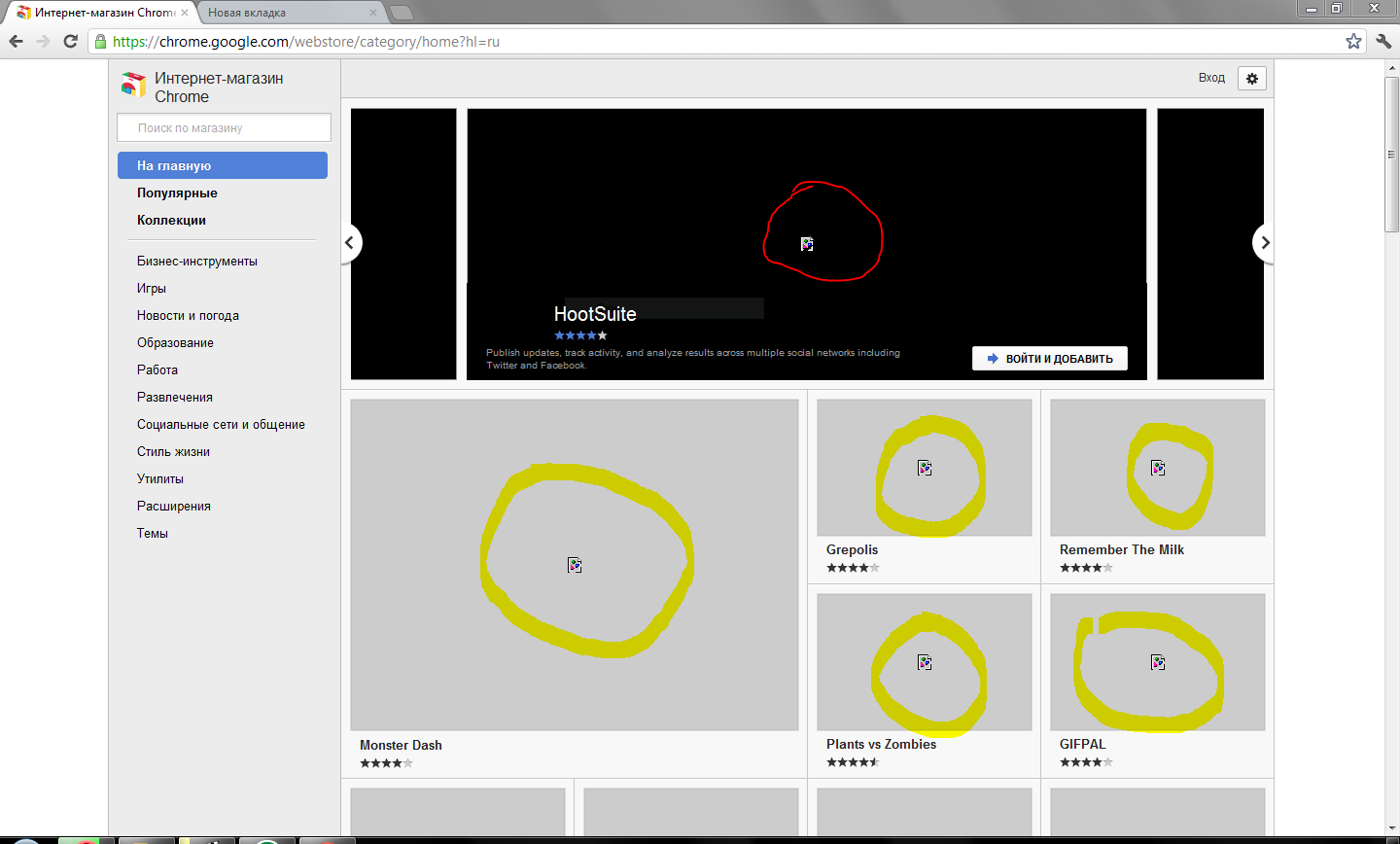Close the Новая вкладка tab
The image size is (1400, 844).
coord(373,13)
